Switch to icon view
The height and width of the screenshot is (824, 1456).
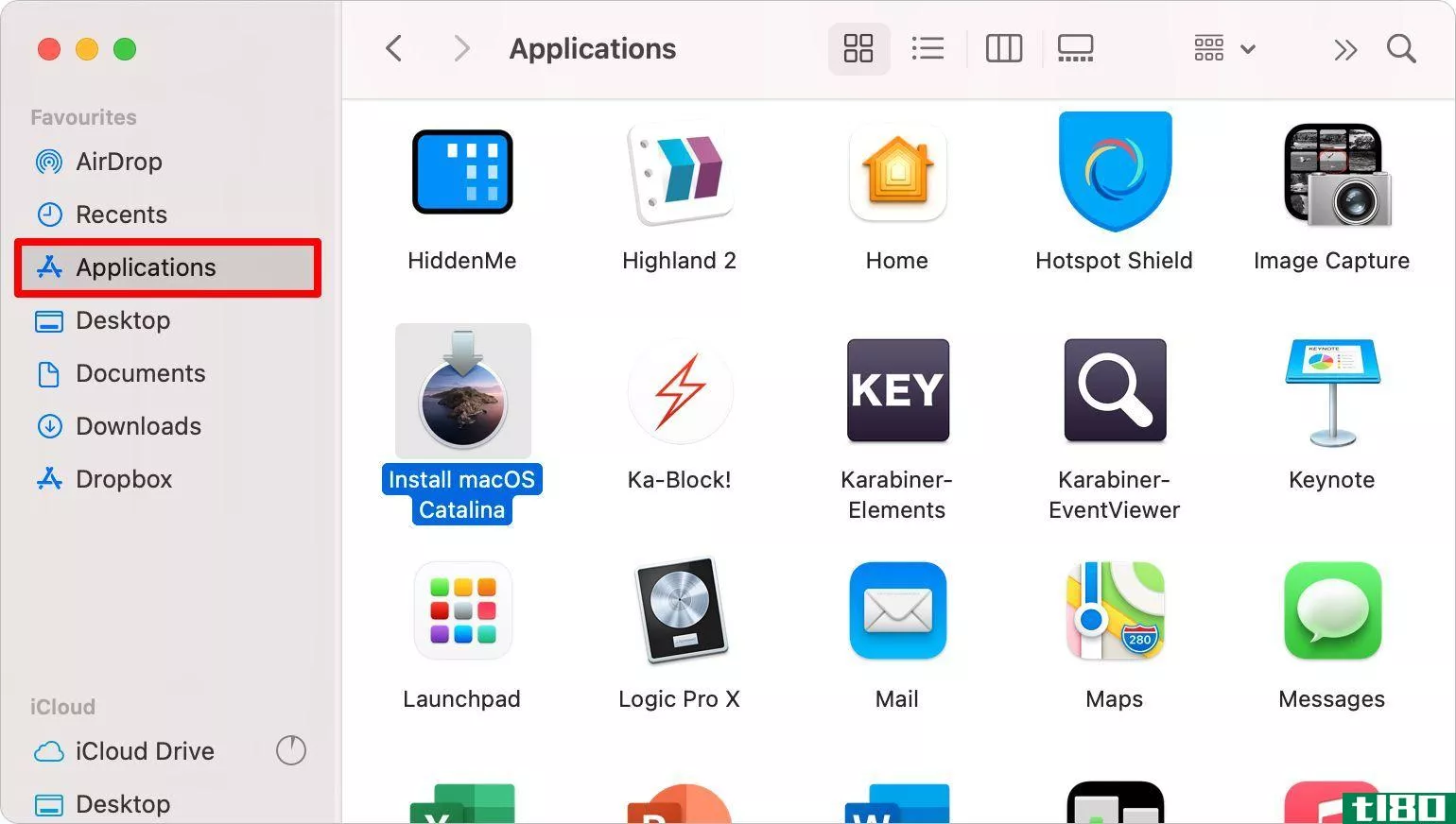point(858,48)
